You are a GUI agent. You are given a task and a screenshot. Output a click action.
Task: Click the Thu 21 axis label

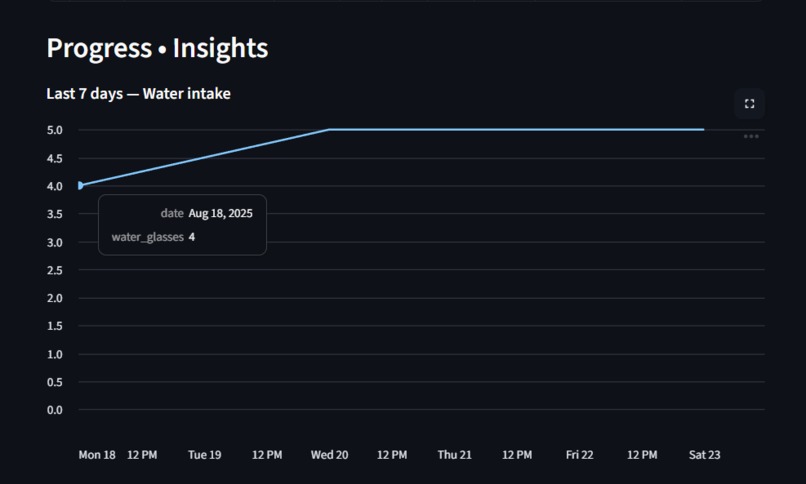pyautogui.click(x=454, y=455)
